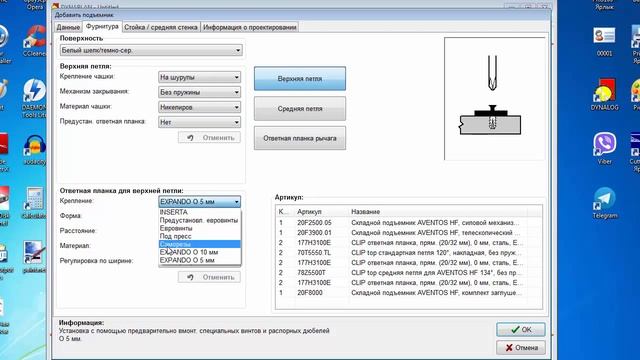The image size is (640, 360).
Task: Click Ответная планка рычага button
Action: [x=300, y=138]
